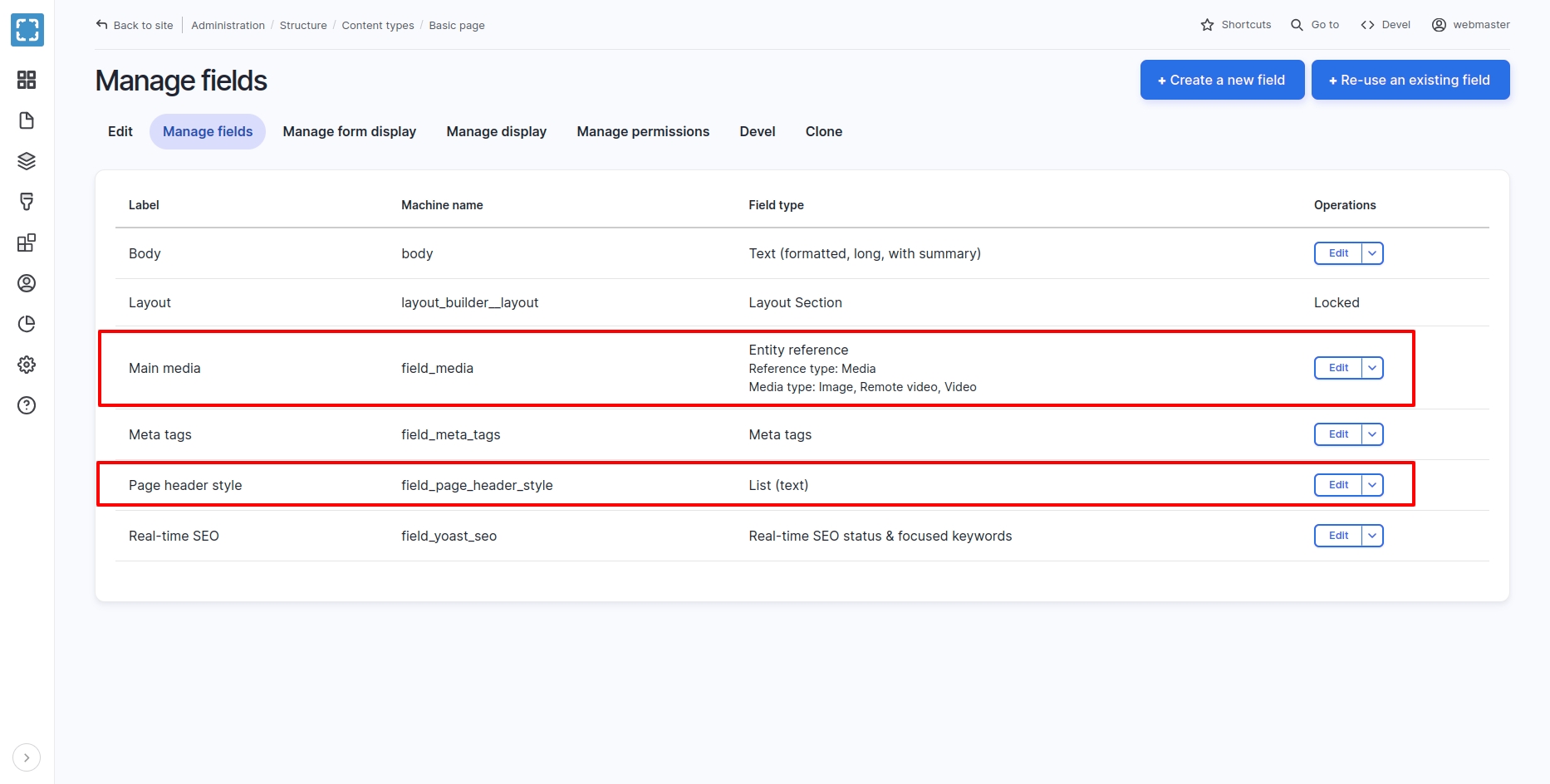Open the People user icon in sidebar
This screenshot has height=784, width=1550.
(27, 283)
